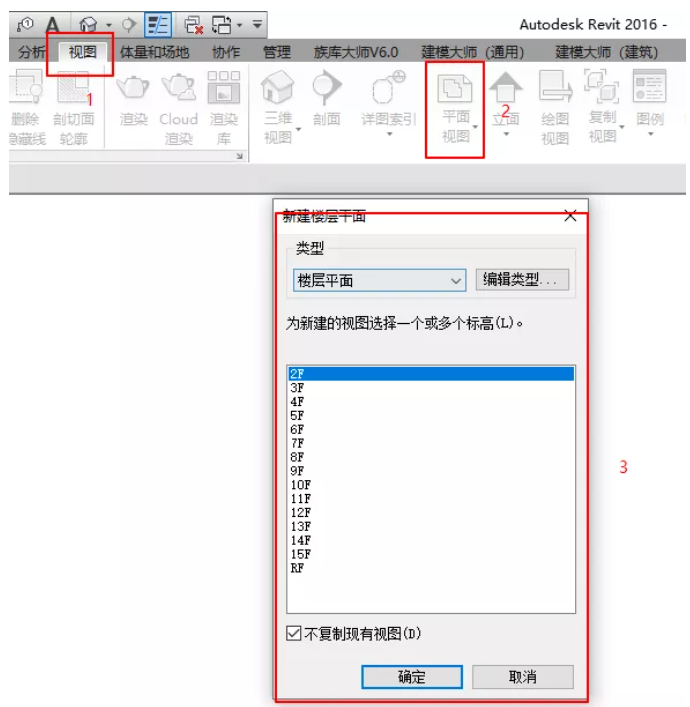
Task: Expand 详图索引 dropdown arrow
Action: 390,134
